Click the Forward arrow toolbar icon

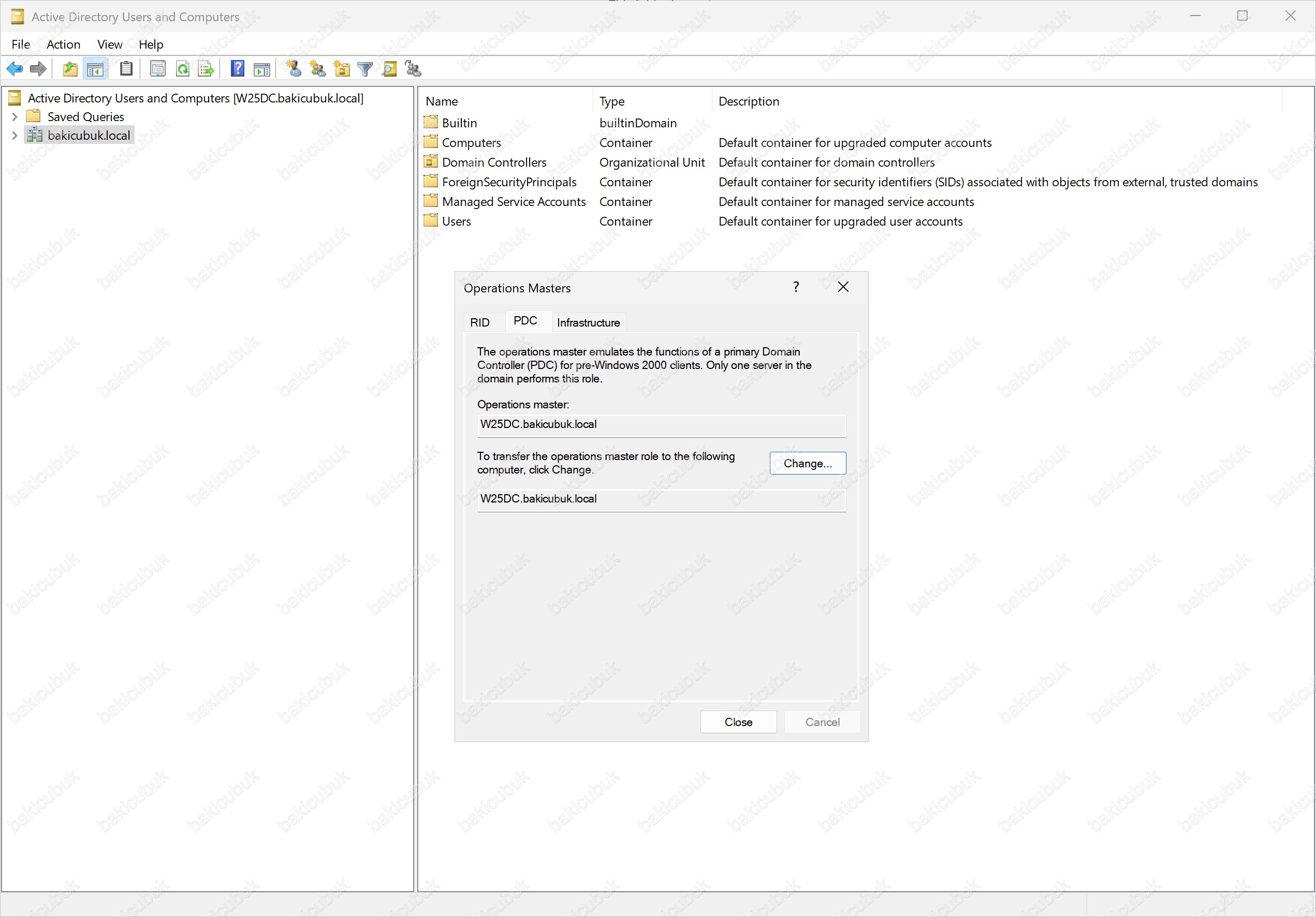38,69
